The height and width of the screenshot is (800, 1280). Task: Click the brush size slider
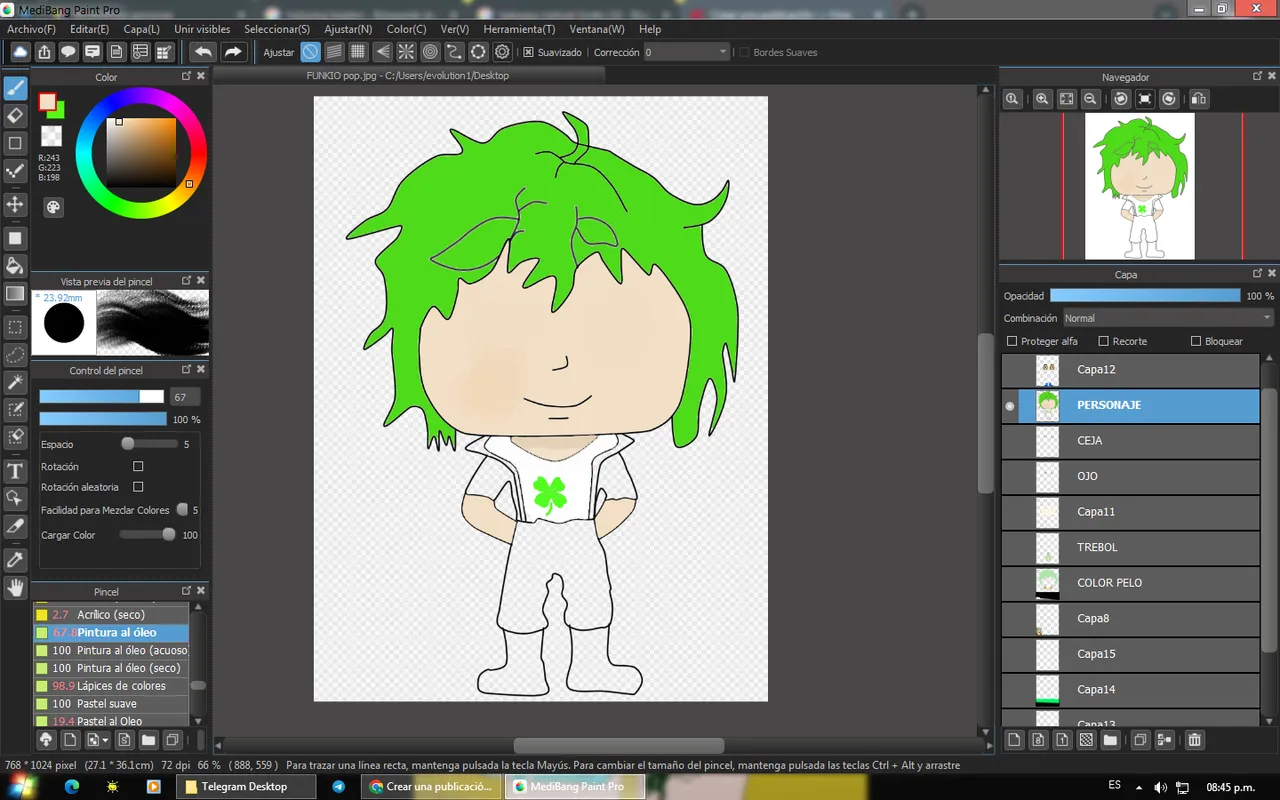[x=101, y=397]
